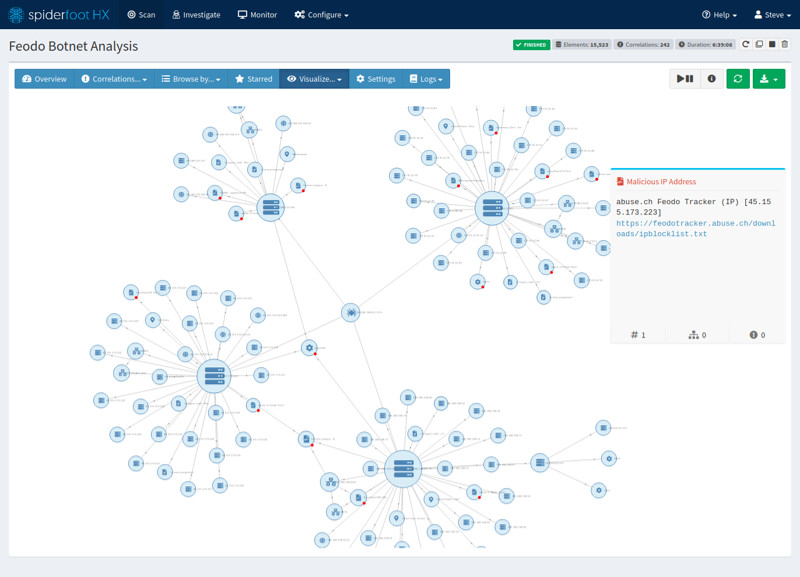Click the stop scan square icon
The image size is (800, 577).
click(772, 44)
